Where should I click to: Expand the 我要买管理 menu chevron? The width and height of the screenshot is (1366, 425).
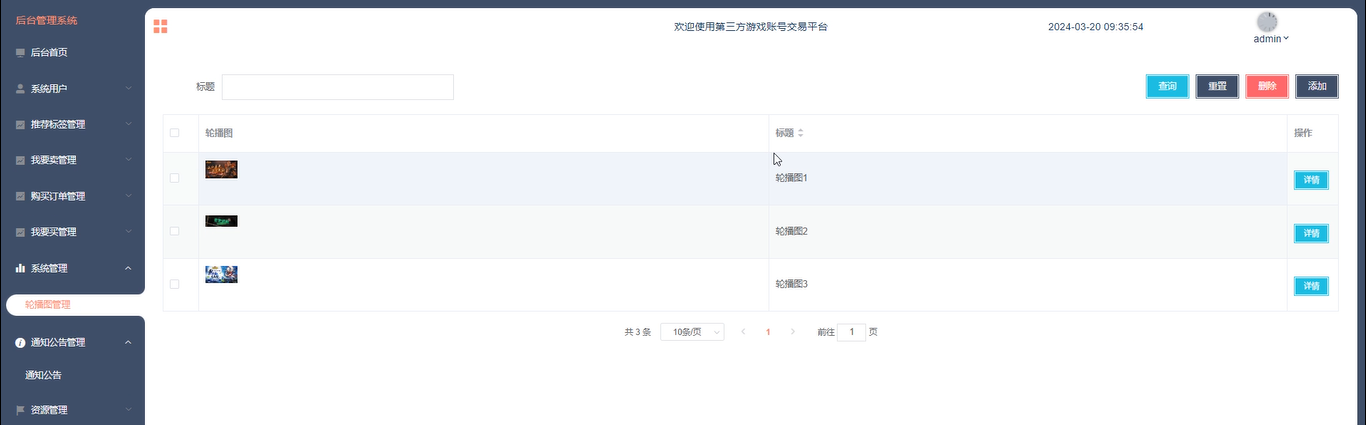[128, 232]
